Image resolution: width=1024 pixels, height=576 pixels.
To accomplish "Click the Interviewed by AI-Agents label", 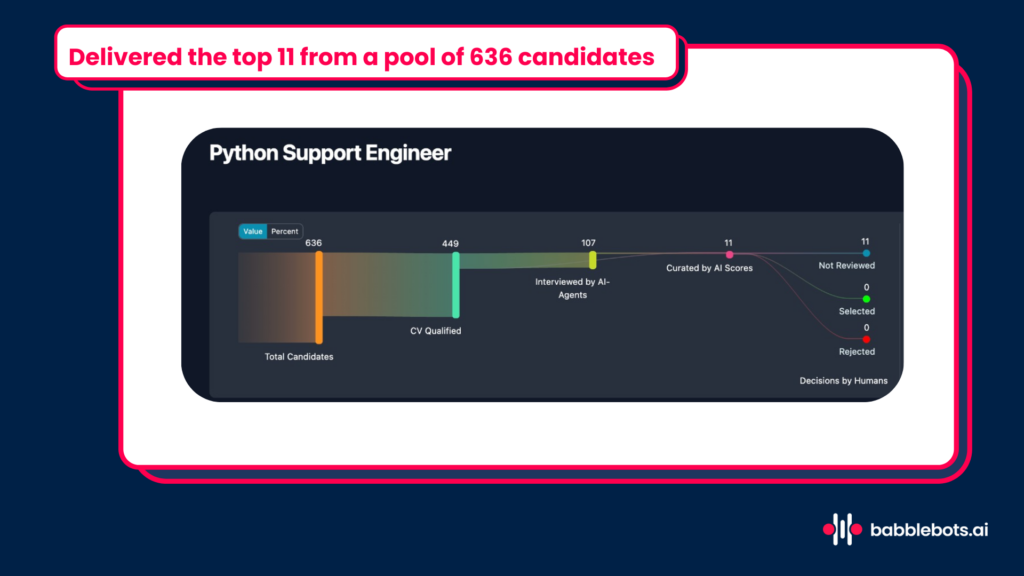I will (x=572, y=288).
